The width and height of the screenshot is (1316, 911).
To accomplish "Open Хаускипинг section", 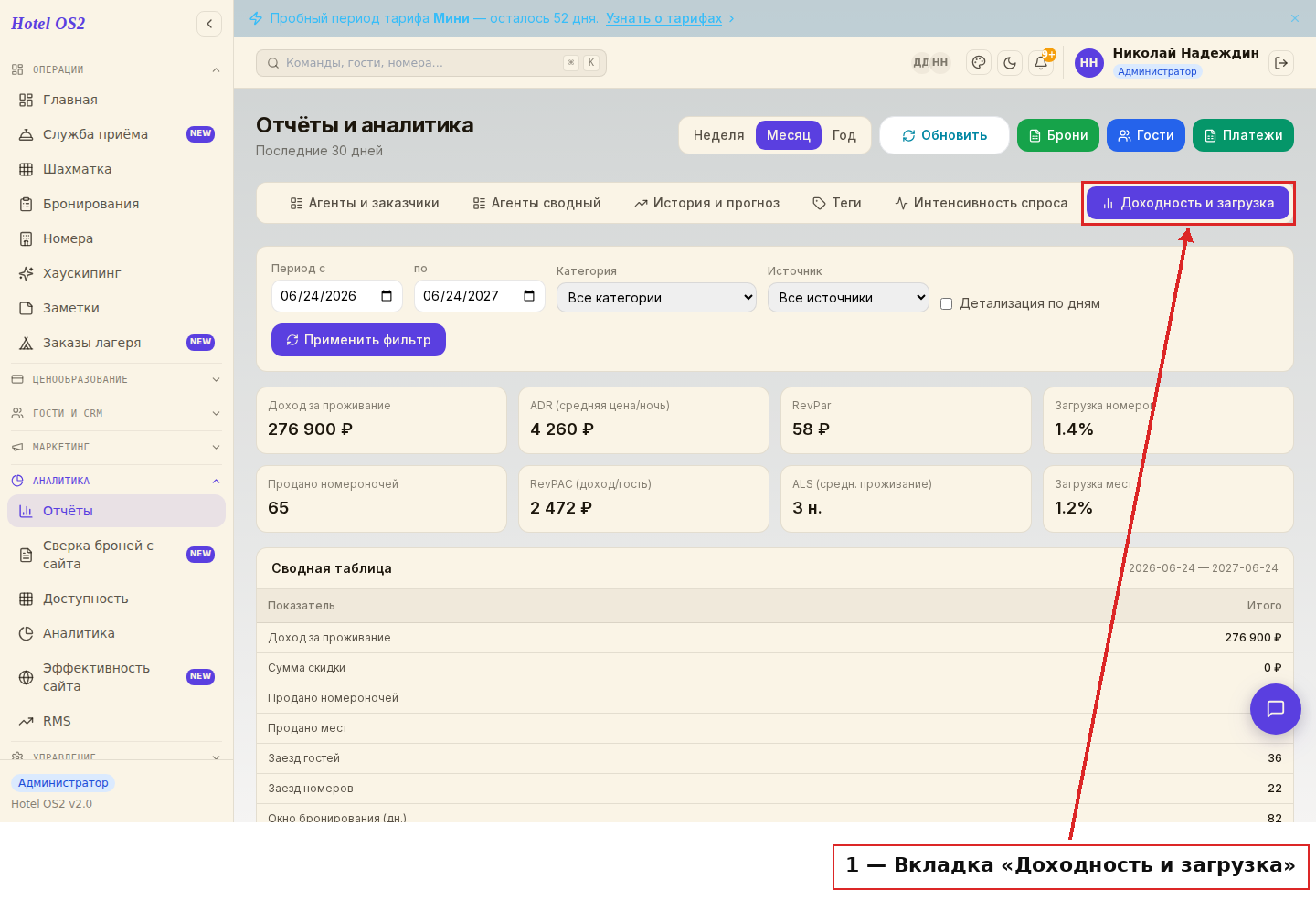I will pyautogui.click(x=116, y=273).
